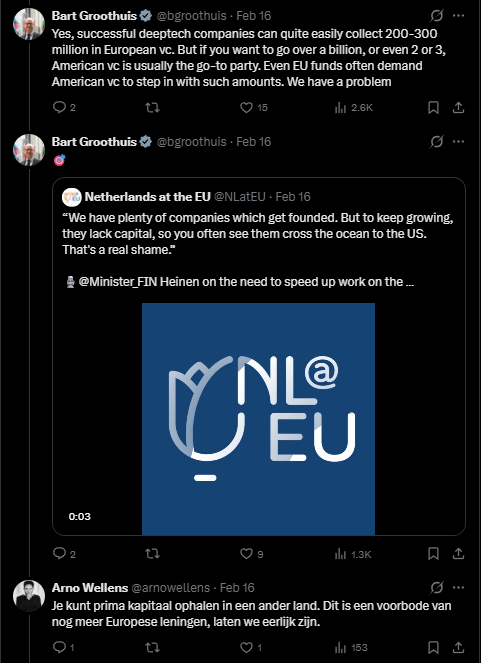View analytics showing 2.6K views
This screenshot has height=663, width=481.
pos(353,108)
